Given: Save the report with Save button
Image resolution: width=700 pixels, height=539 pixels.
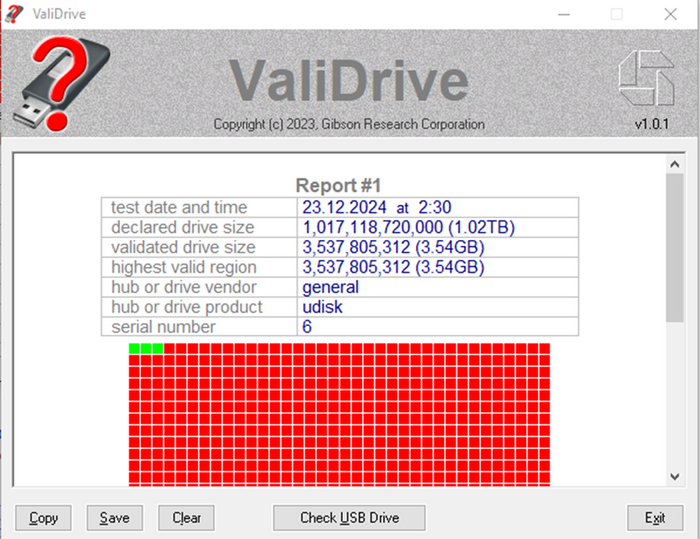Looking at the screenshot, I should click(115, 518).
